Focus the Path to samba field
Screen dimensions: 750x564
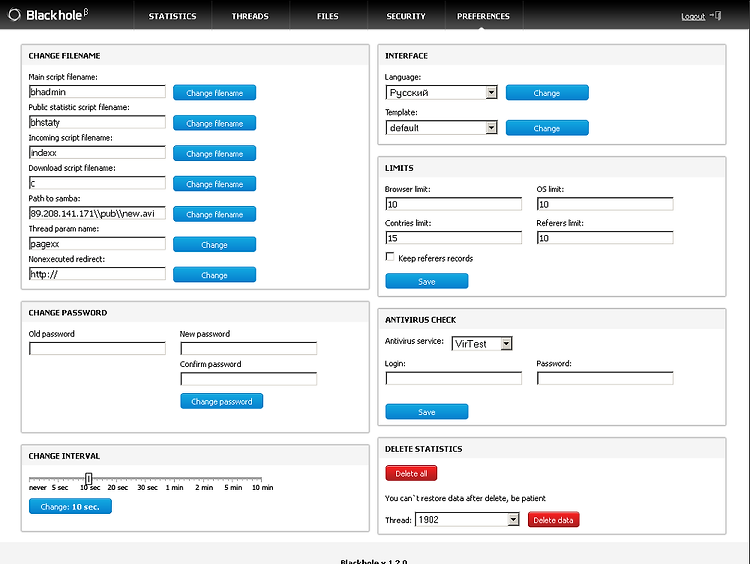(x=97, y=213)
